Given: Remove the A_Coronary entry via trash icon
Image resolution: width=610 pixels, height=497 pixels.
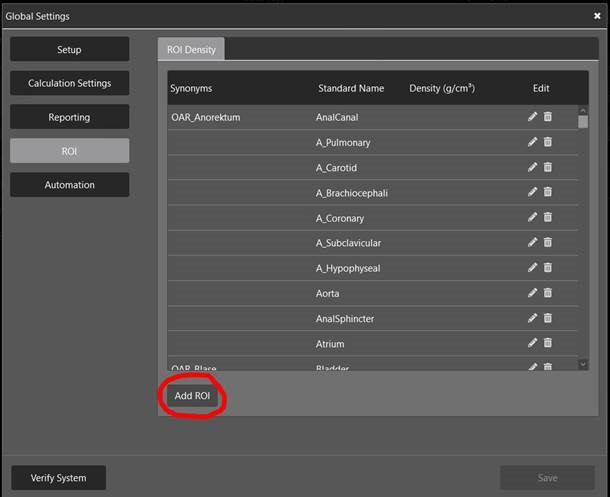Looking at the screenshot, I should [548, 218].
